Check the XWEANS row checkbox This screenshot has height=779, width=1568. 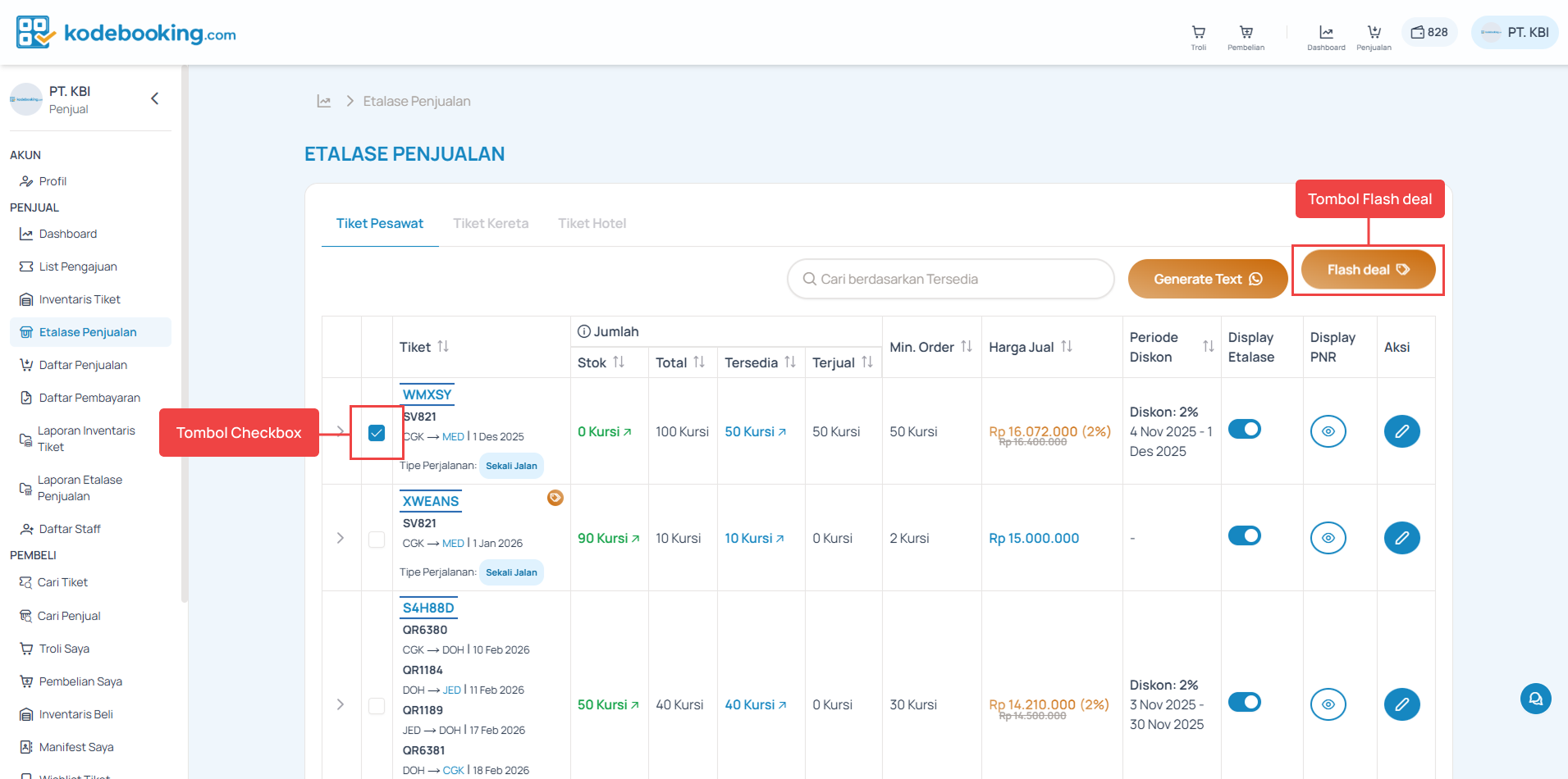click(x=377, y=540)
